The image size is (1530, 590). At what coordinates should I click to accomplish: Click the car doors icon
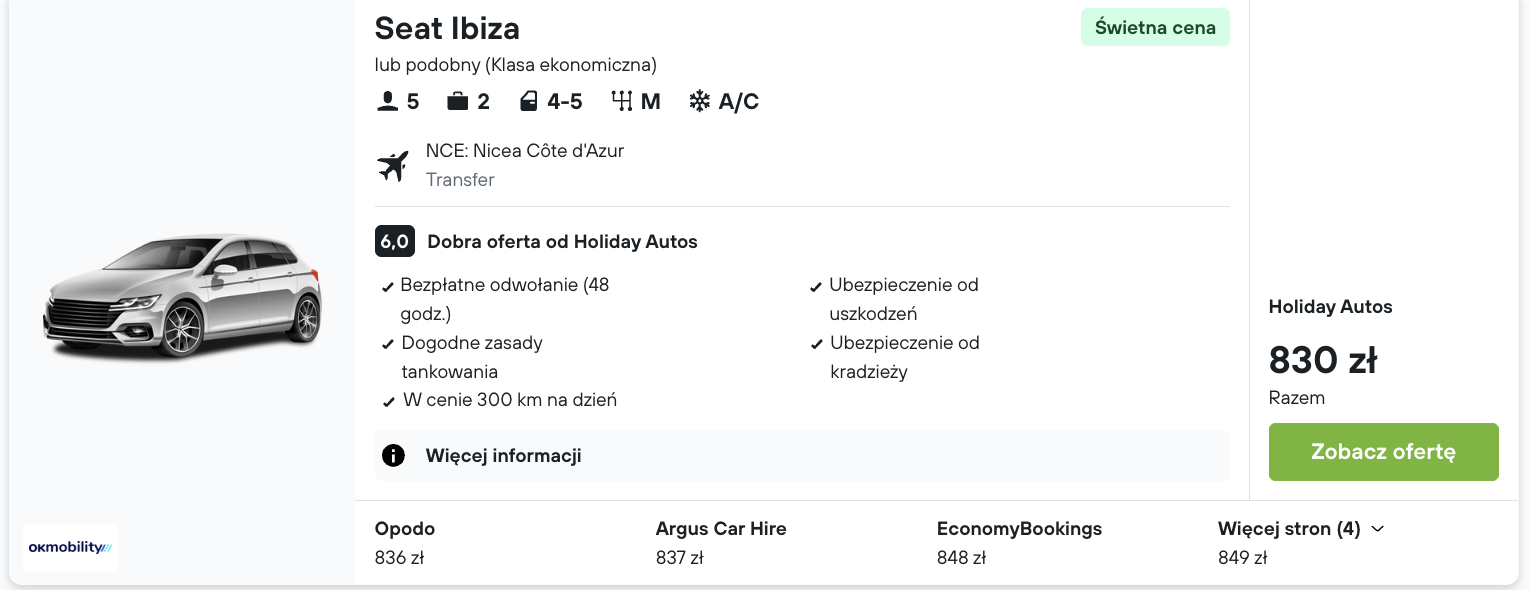point(529,101)
